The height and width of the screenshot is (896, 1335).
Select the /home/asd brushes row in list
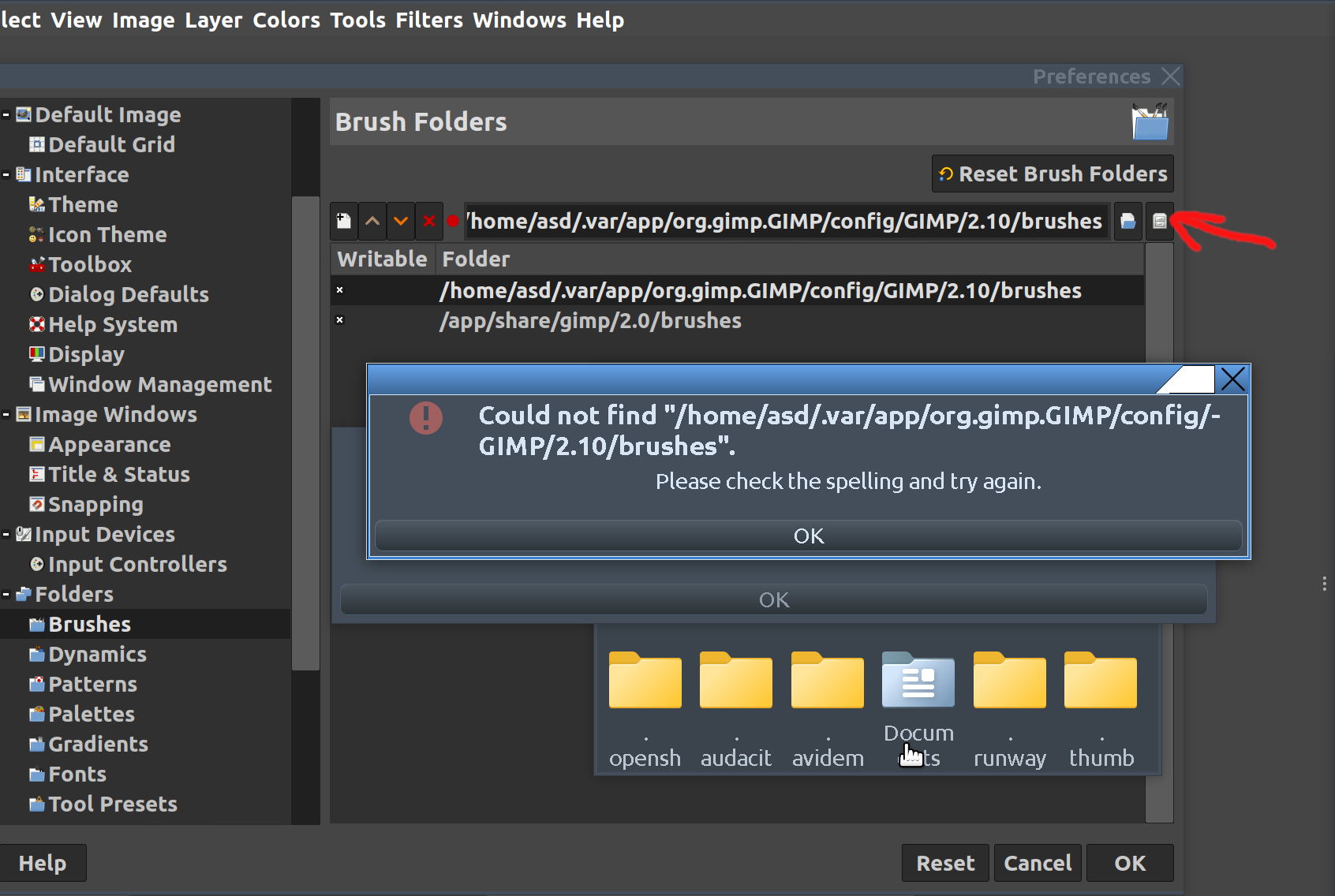(738, 290)
